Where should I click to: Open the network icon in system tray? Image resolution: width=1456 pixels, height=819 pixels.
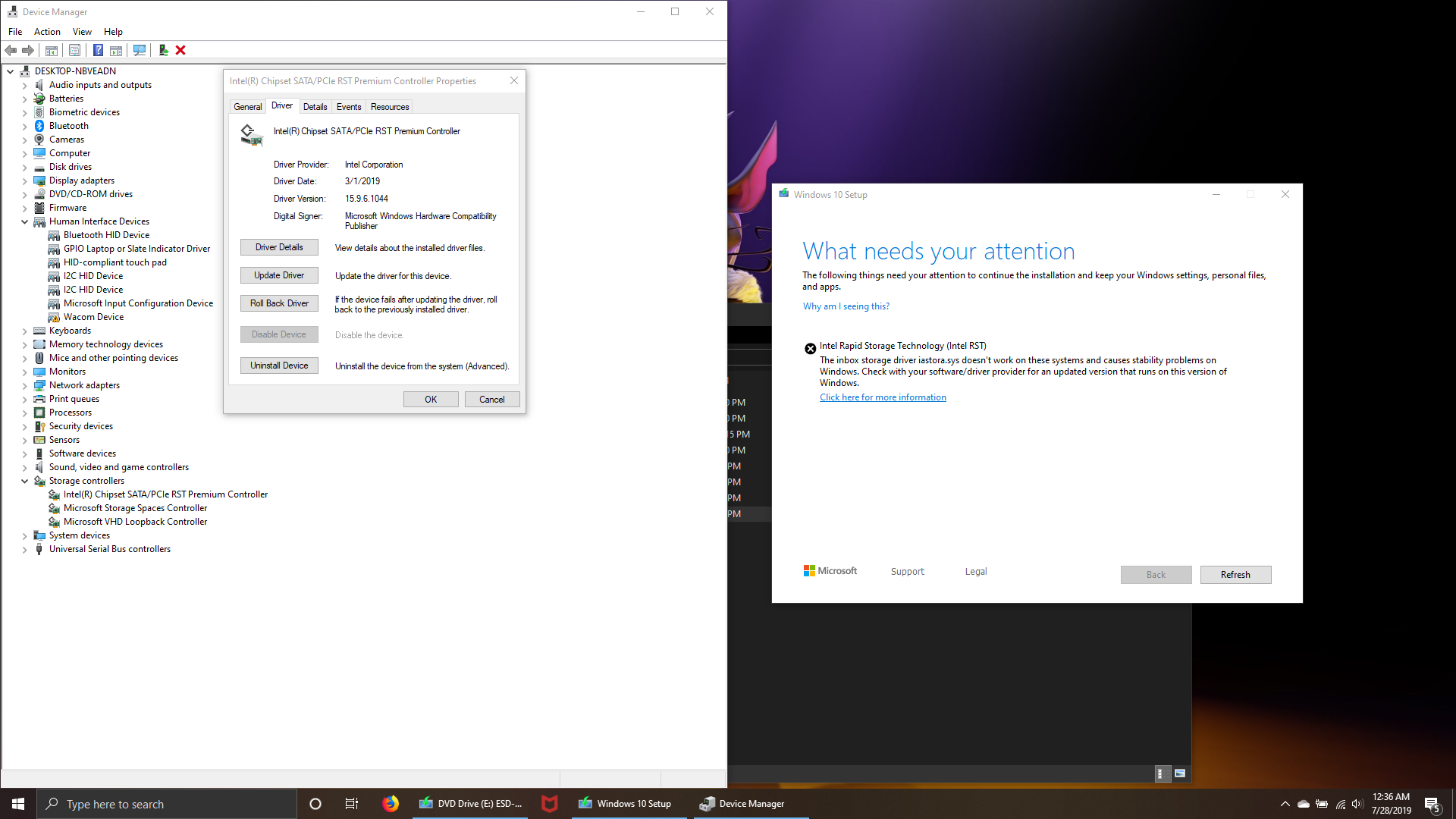click(1340, 804)
